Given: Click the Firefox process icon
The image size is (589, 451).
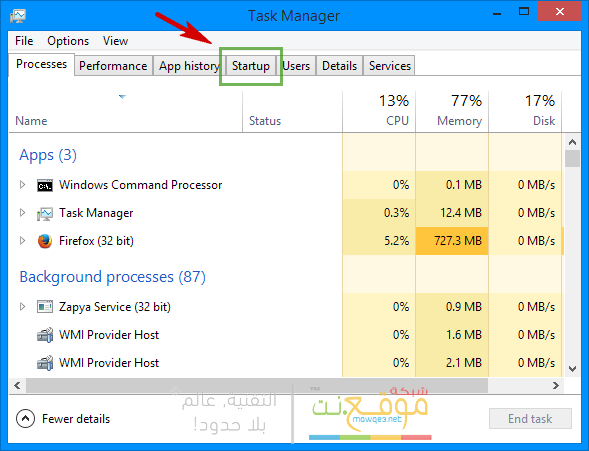Looking at the screenshot, I should tap(45, 241).
